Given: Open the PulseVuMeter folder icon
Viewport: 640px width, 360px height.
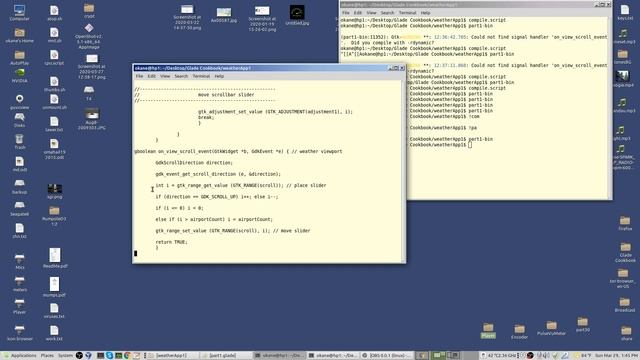Looking at the screenshot, I should point(551,328).
